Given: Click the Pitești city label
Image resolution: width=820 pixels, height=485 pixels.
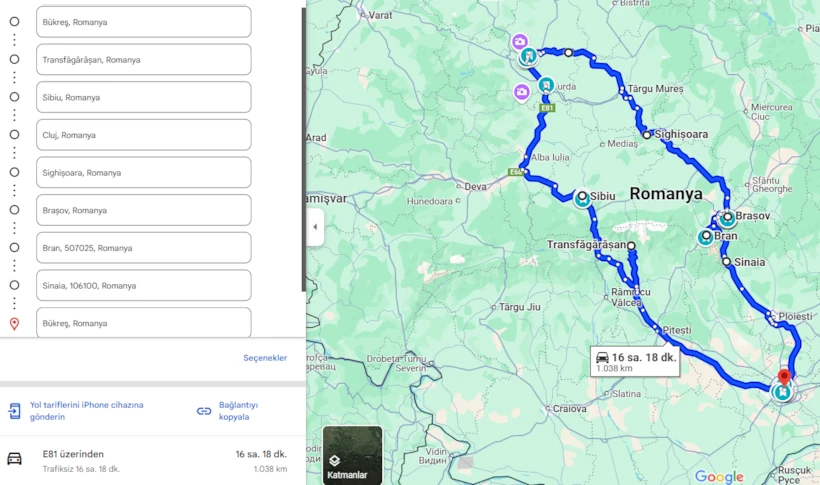Looking at the screenshot, I should (x=677, y=330).
